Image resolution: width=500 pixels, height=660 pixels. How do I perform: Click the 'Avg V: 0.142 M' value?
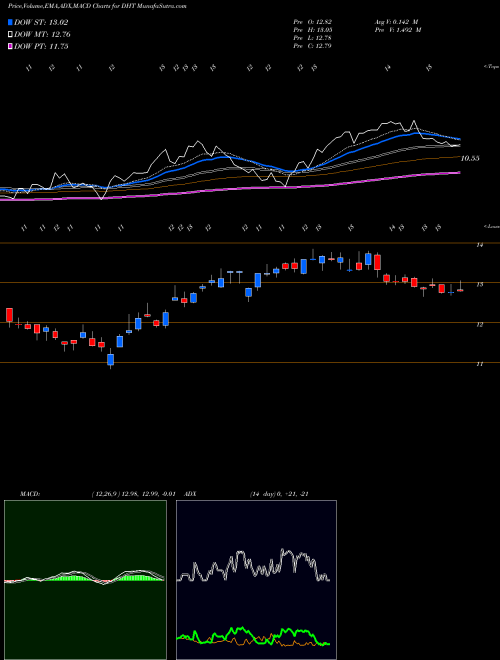click(x=396, y=22)
